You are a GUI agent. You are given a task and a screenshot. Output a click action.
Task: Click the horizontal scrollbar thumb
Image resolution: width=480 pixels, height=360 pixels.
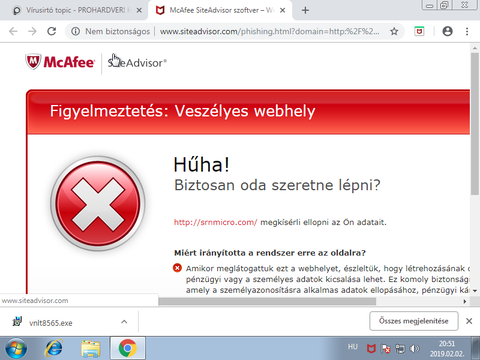pyautogui.click(x=267, y=301)
